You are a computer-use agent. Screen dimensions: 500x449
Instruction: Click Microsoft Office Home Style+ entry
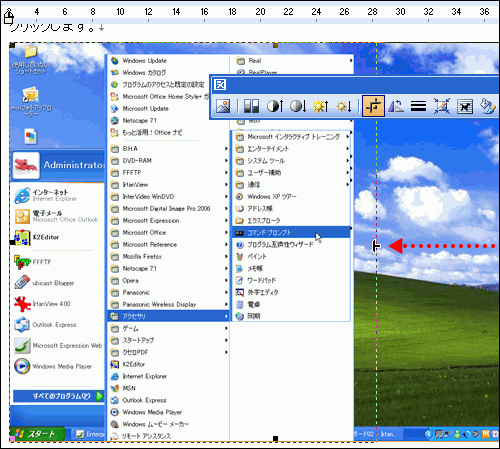(159, 97)
